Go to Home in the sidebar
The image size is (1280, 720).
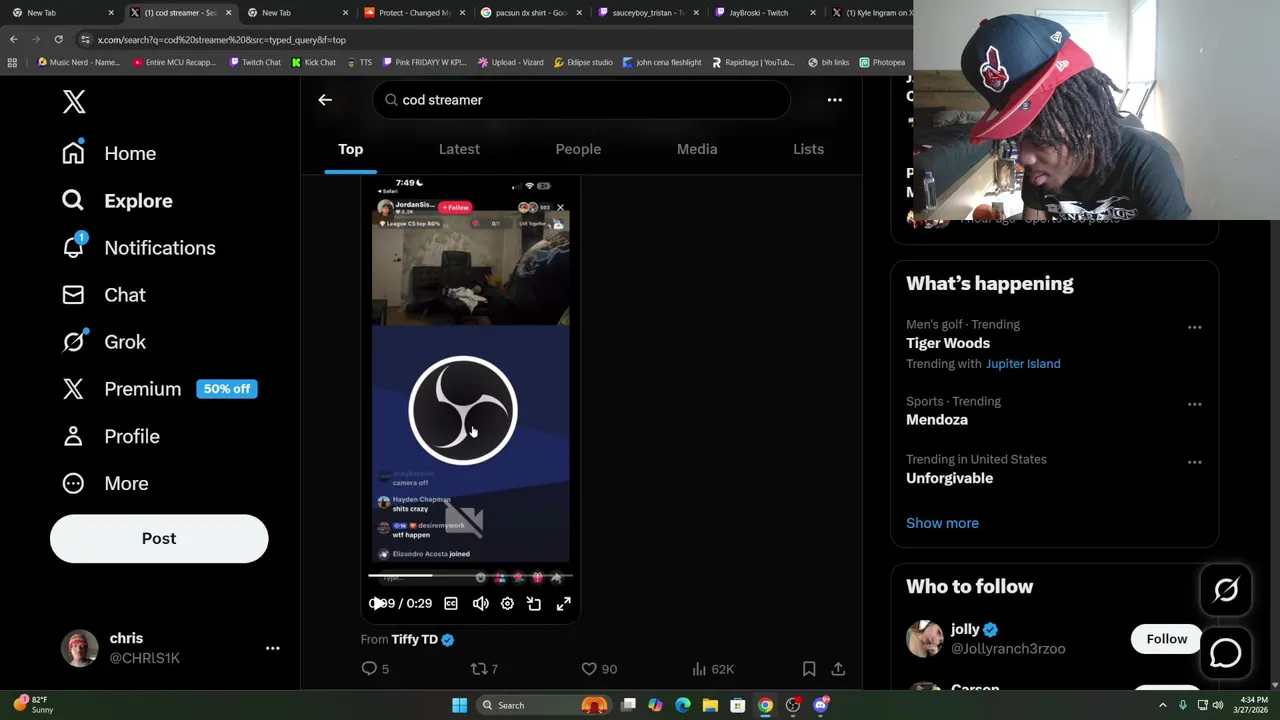(109, 153)
